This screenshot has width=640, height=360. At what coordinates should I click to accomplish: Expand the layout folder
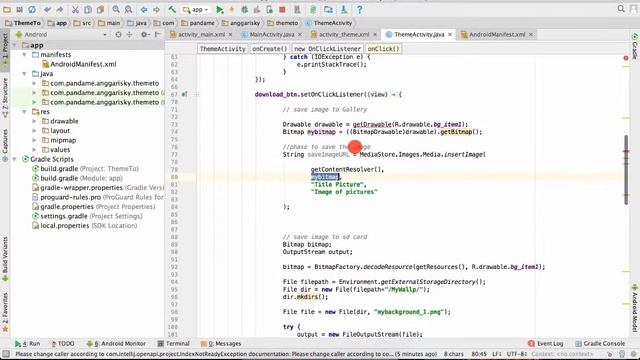(x=34, y=131)
